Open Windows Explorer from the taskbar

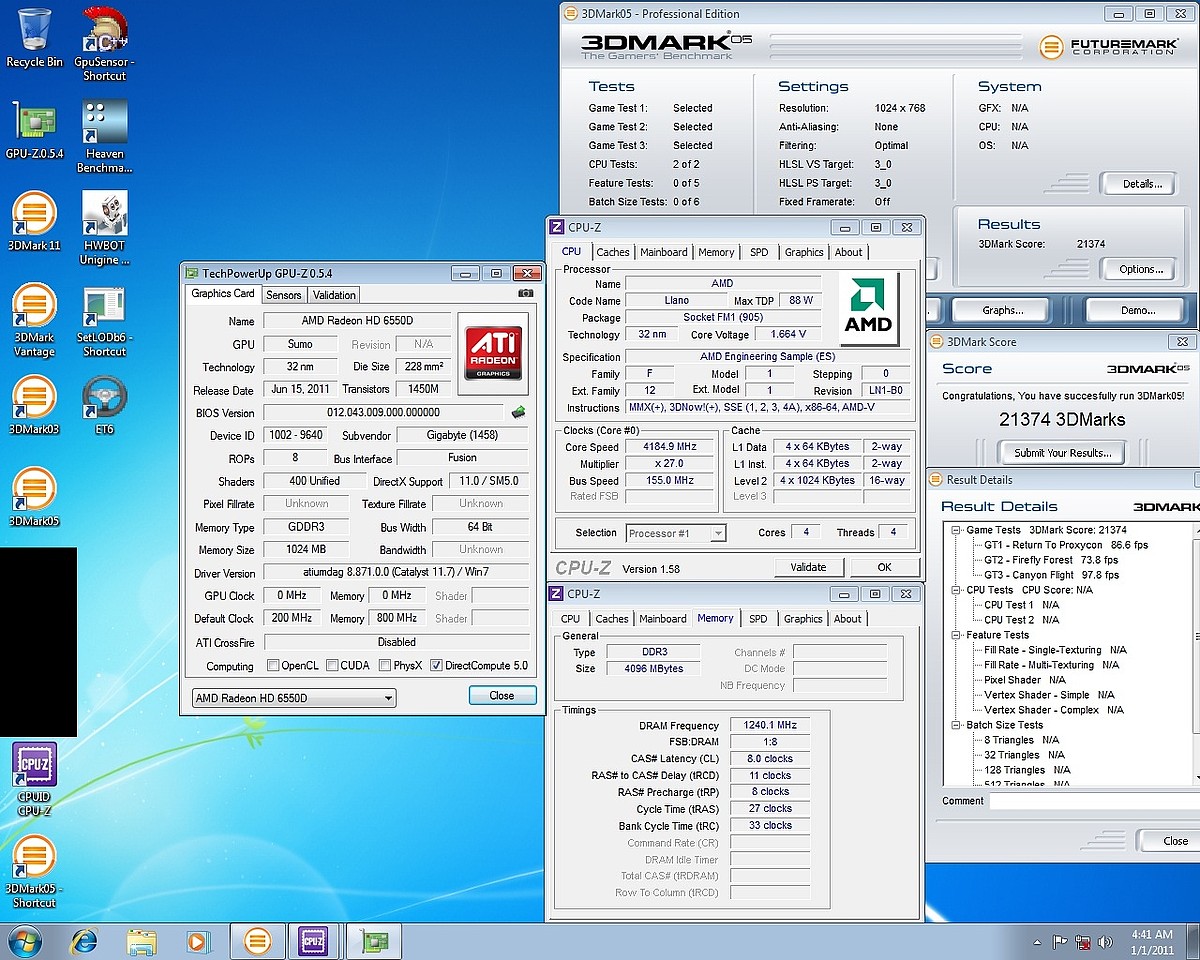142,941
